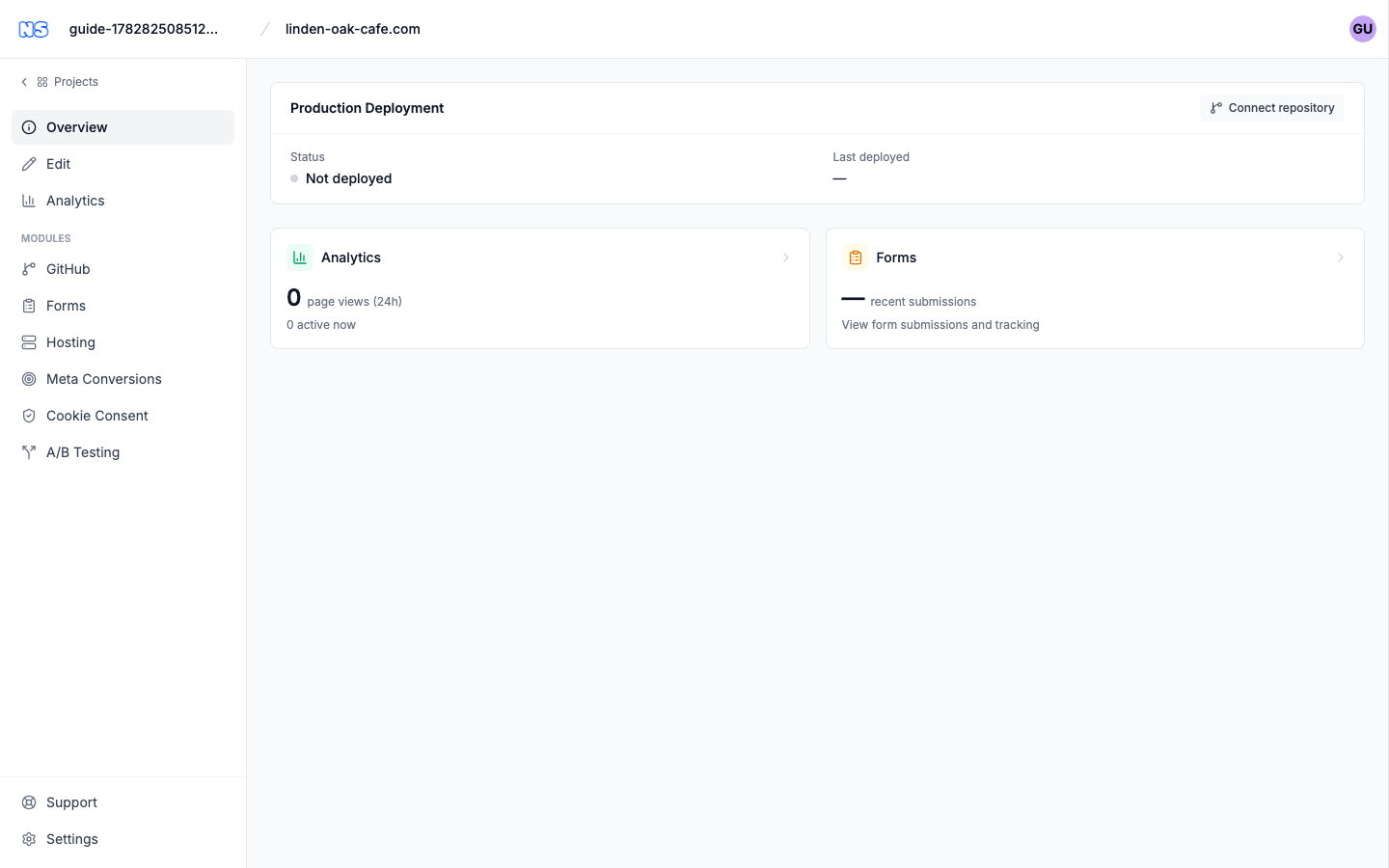Click the Overview info icon in sidebar
The image size is (1389, 868).
29,127
